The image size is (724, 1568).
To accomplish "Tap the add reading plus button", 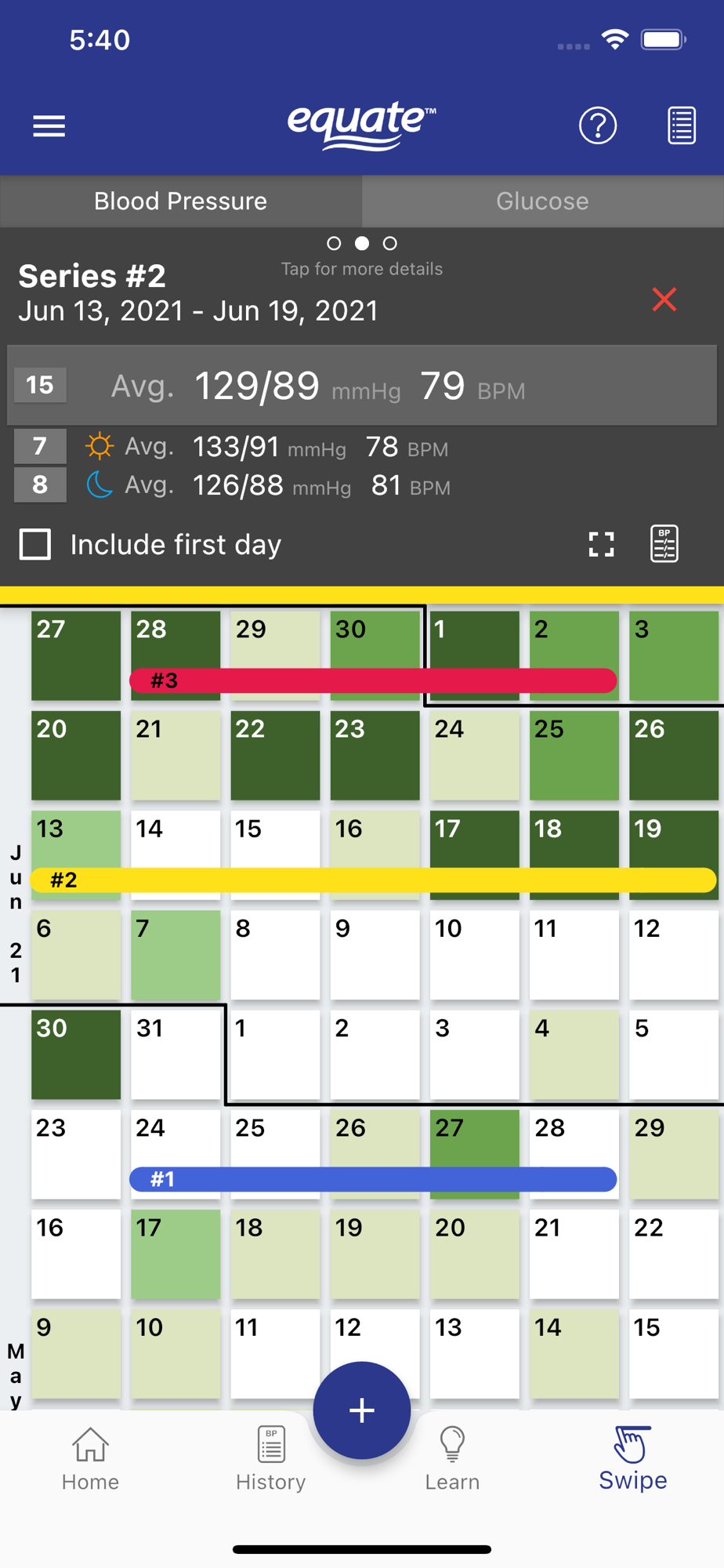I will pyautogui.click(x=362, y=1410).
